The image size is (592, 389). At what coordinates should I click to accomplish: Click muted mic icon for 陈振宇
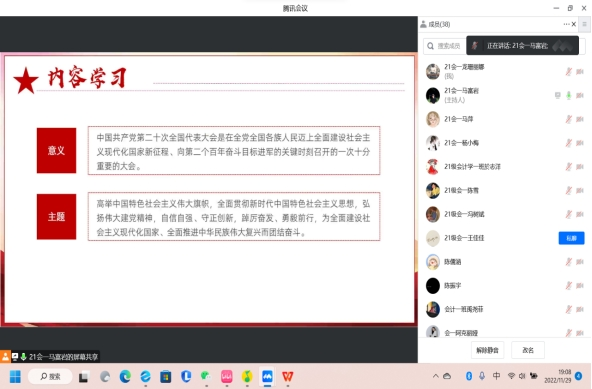click(569, 286)
